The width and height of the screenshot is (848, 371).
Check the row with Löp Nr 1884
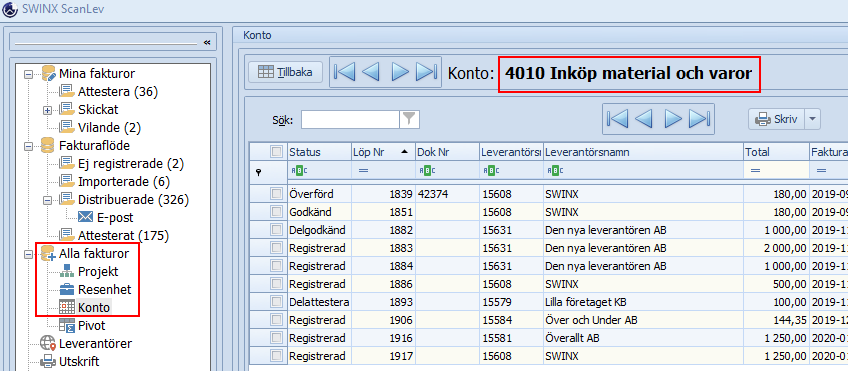276,266
